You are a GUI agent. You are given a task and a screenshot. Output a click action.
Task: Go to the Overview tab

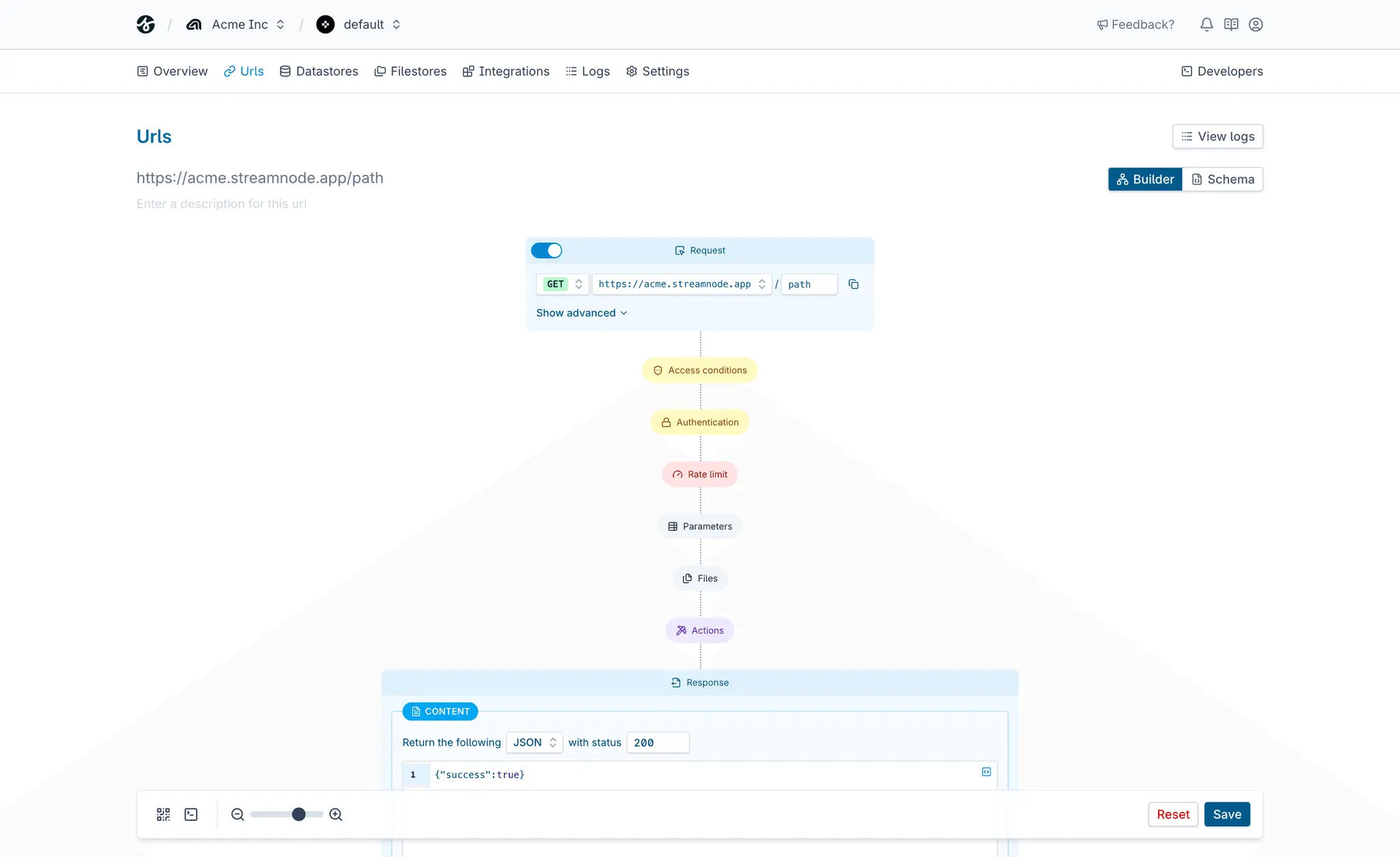click(172, 71)
